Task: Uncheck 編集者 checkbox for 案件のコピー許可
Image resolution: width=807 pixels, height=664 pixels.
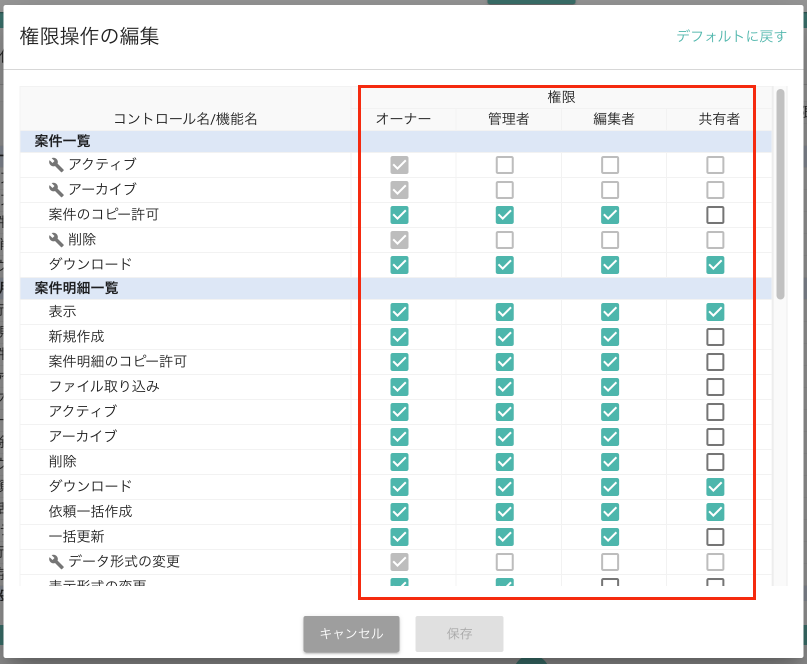Action: 610,215
